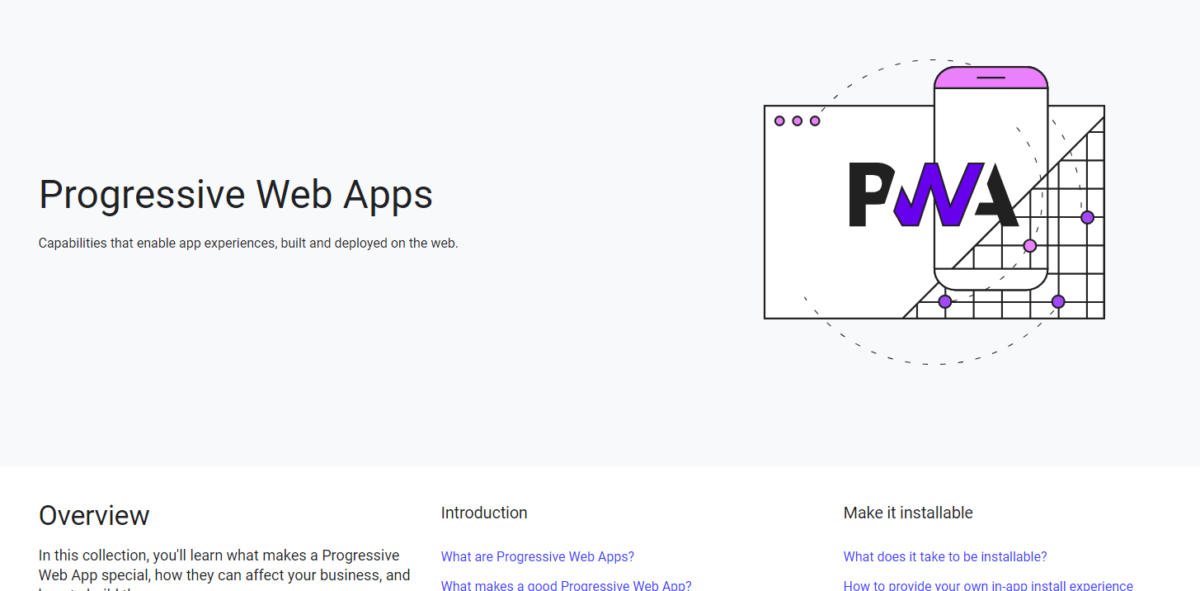The width and height of the screenshot is (1200, 591).
Task: Click the pink dot on the grid
Action: click(1028, 245)
